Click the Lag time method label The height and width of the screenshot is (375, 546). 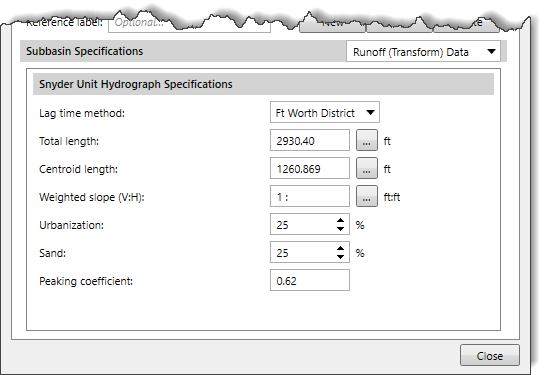pos(81,113)
